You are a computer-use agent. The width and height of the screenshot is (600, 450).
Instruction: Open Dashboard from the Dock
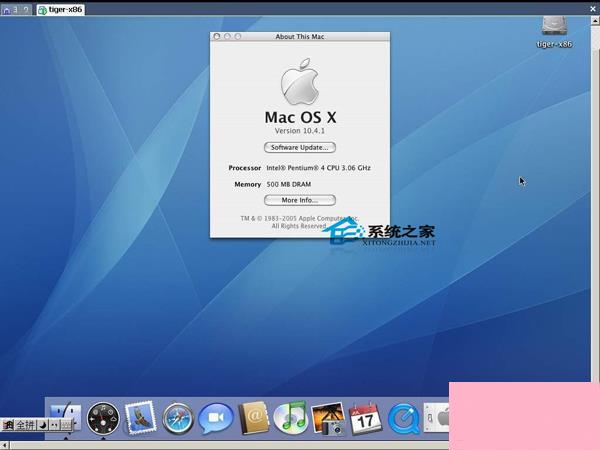pyautogui.click(x=103, y=419)
